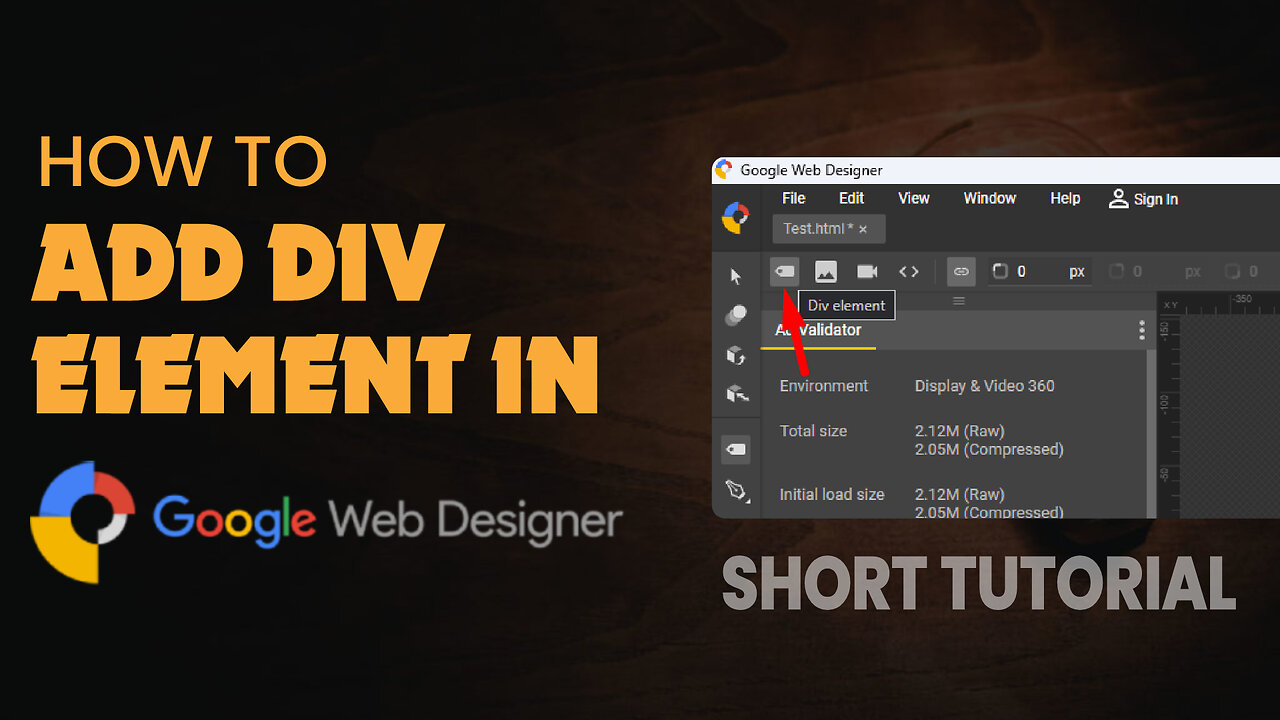Screen dimensions: 1280x720
Task: Select the Tag tool in left toolbar
Action: pyautogui.click(x=736, y=449)
